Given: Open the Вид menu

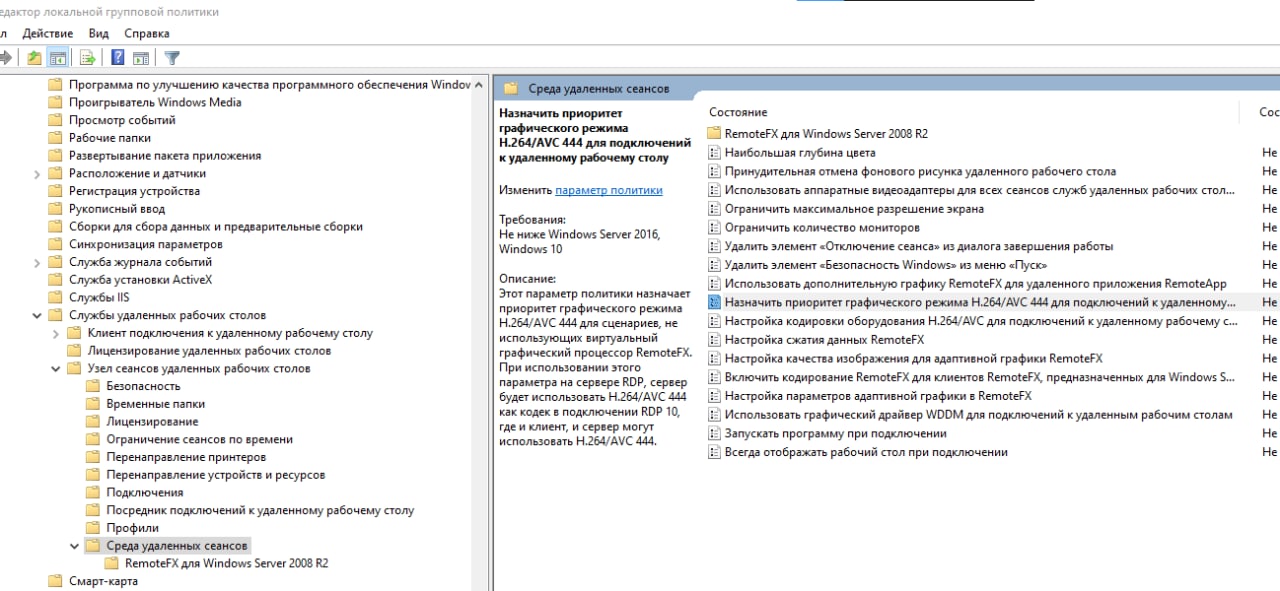Looking at the screenshot, I should pos(98,33).
